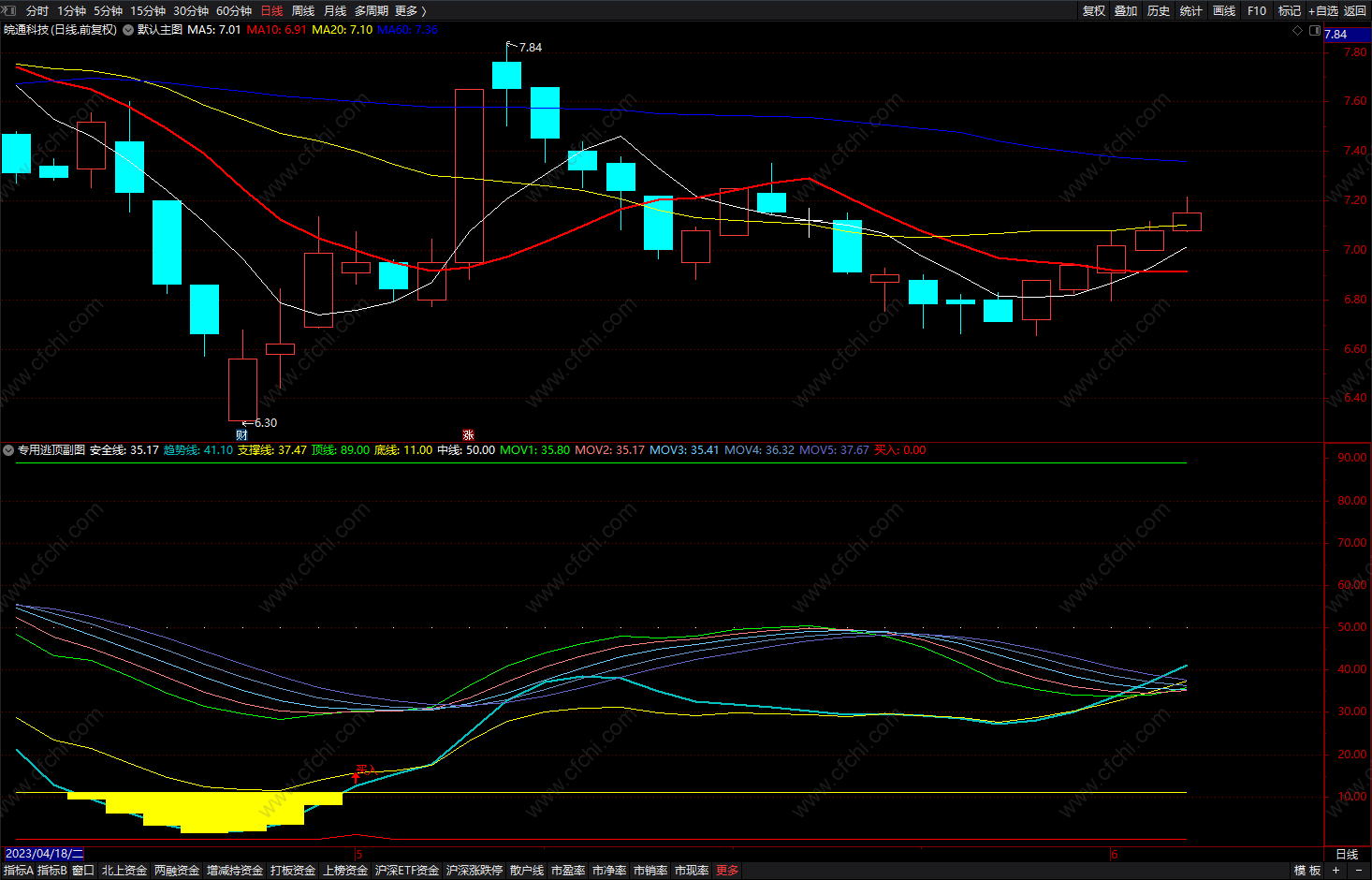This screenshot has height=880, width=1372.
Task: Select the 指标A tab
Action: [19, 871]
